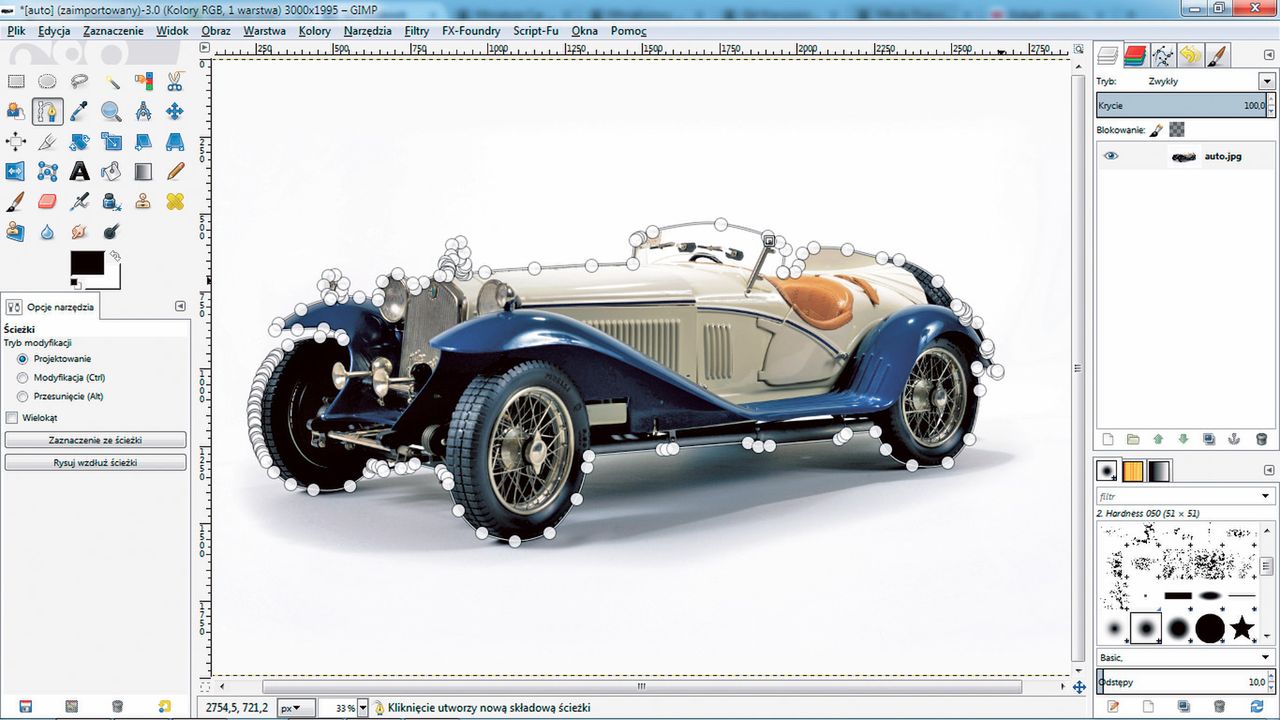Open the layers dock configuration menu arrow
Image resolution: width=1280 pixels, height=720 pixels.
1267,55
